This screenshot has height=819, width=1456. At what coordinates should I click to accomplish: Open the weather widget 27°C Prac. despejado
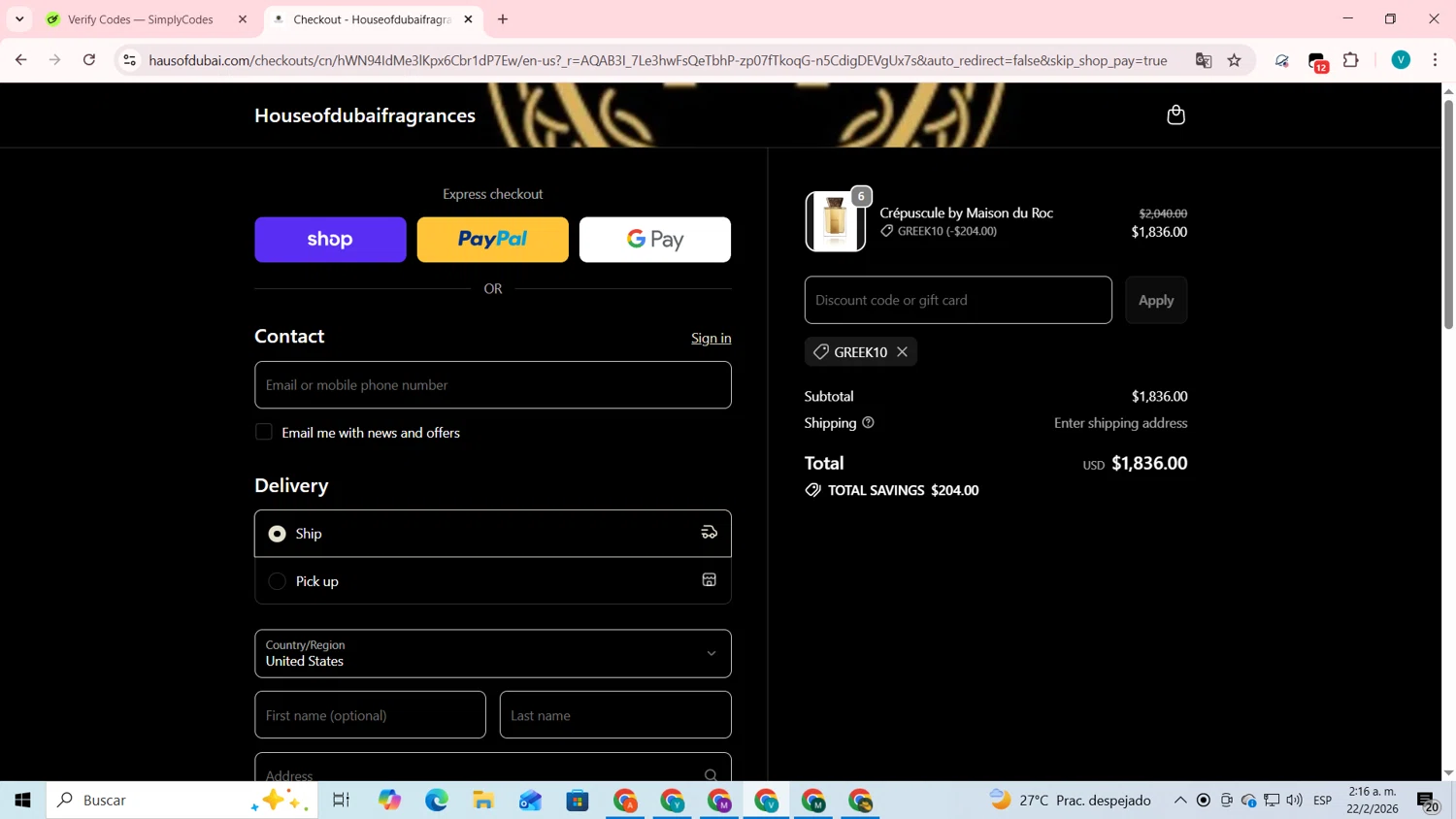(1070, 801)
